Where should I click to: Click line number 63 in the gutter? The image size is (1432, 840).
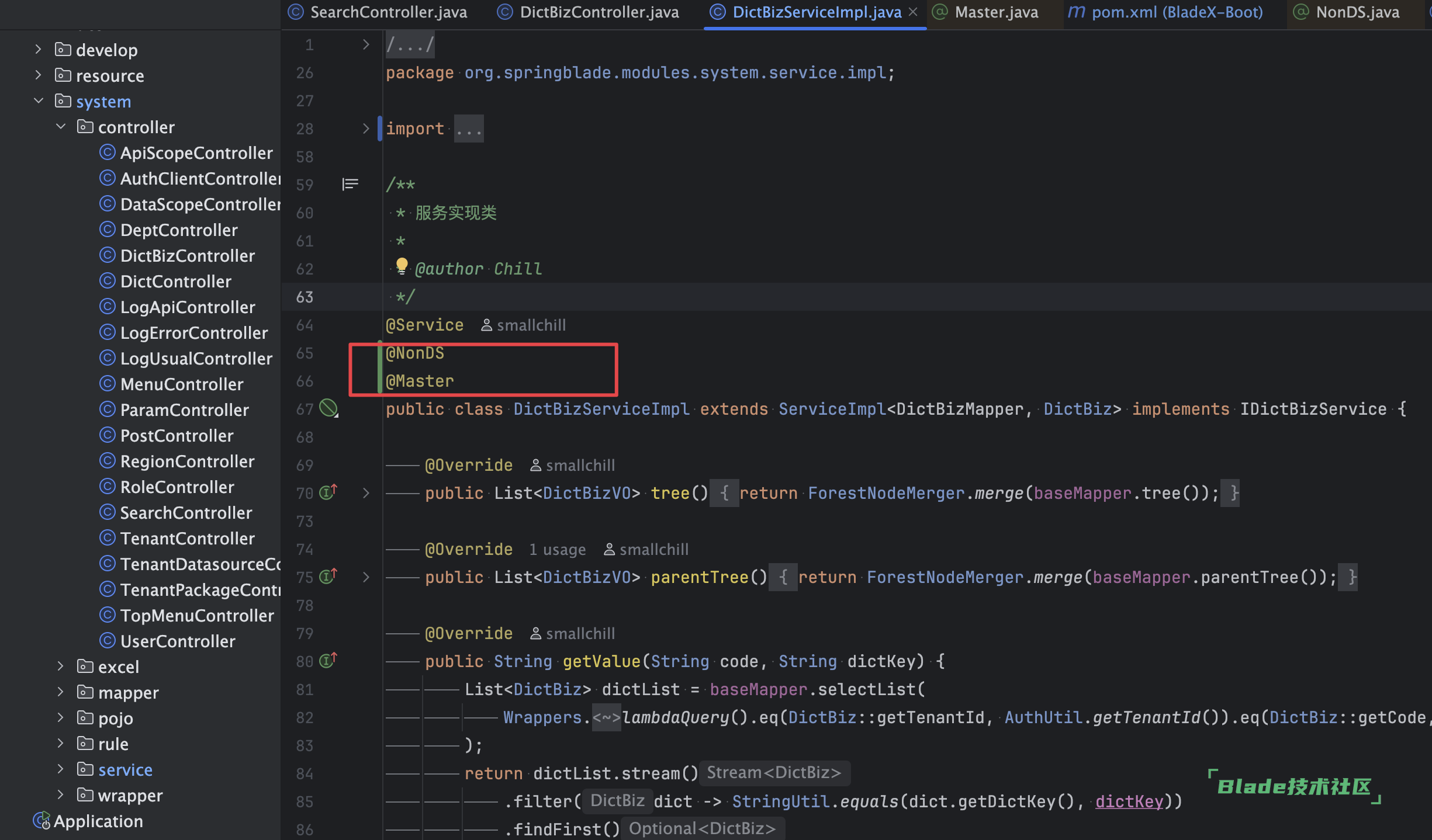click(x=305, y=297)
